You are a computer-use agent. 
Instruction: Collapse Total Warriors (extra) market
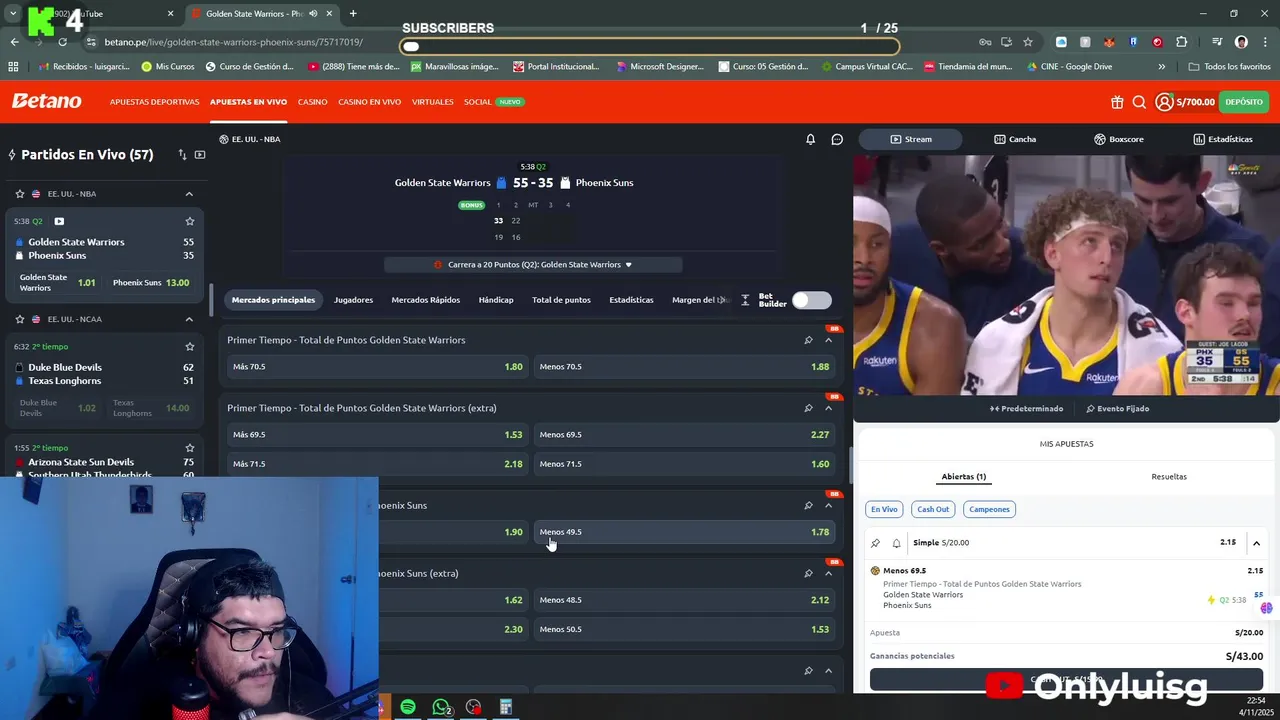pyautogui.click(x=828, y=408)
